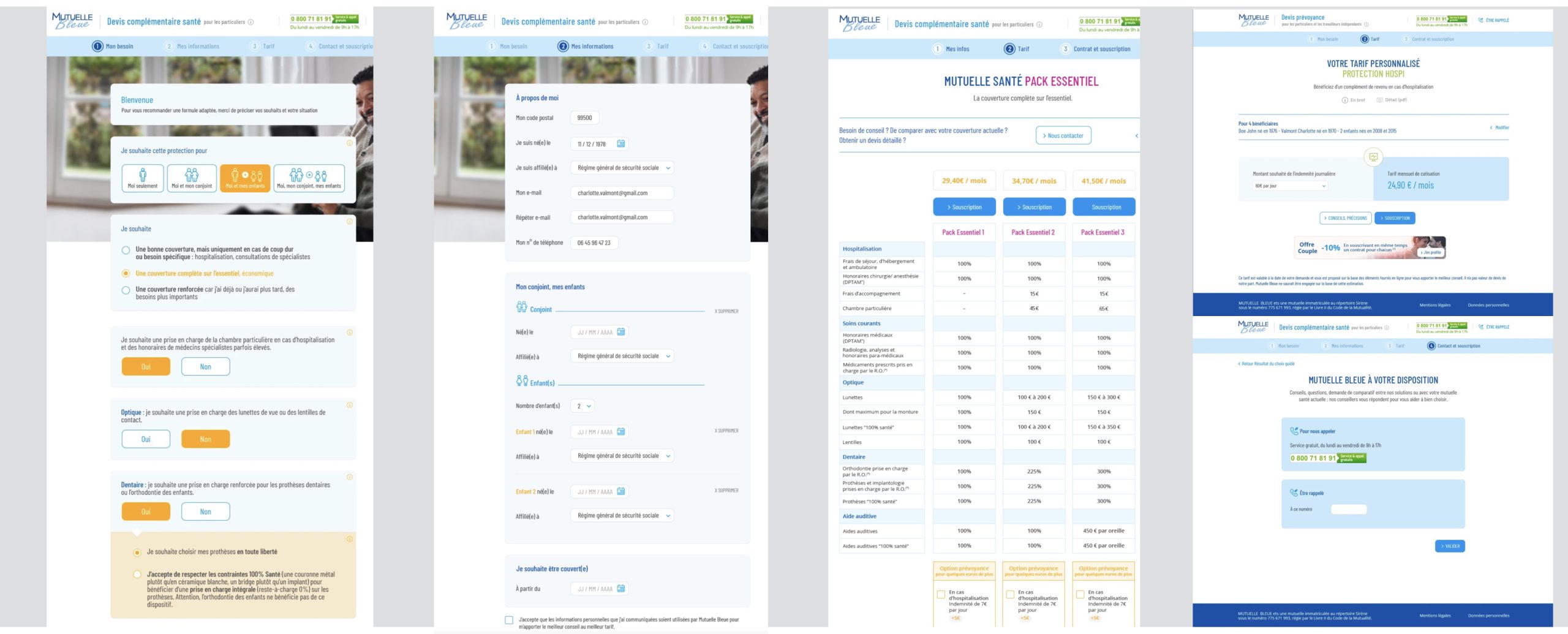This screenshot has width=1568, height=634.
Task: Click the info icon in Dentaire section
Action: 350,477
